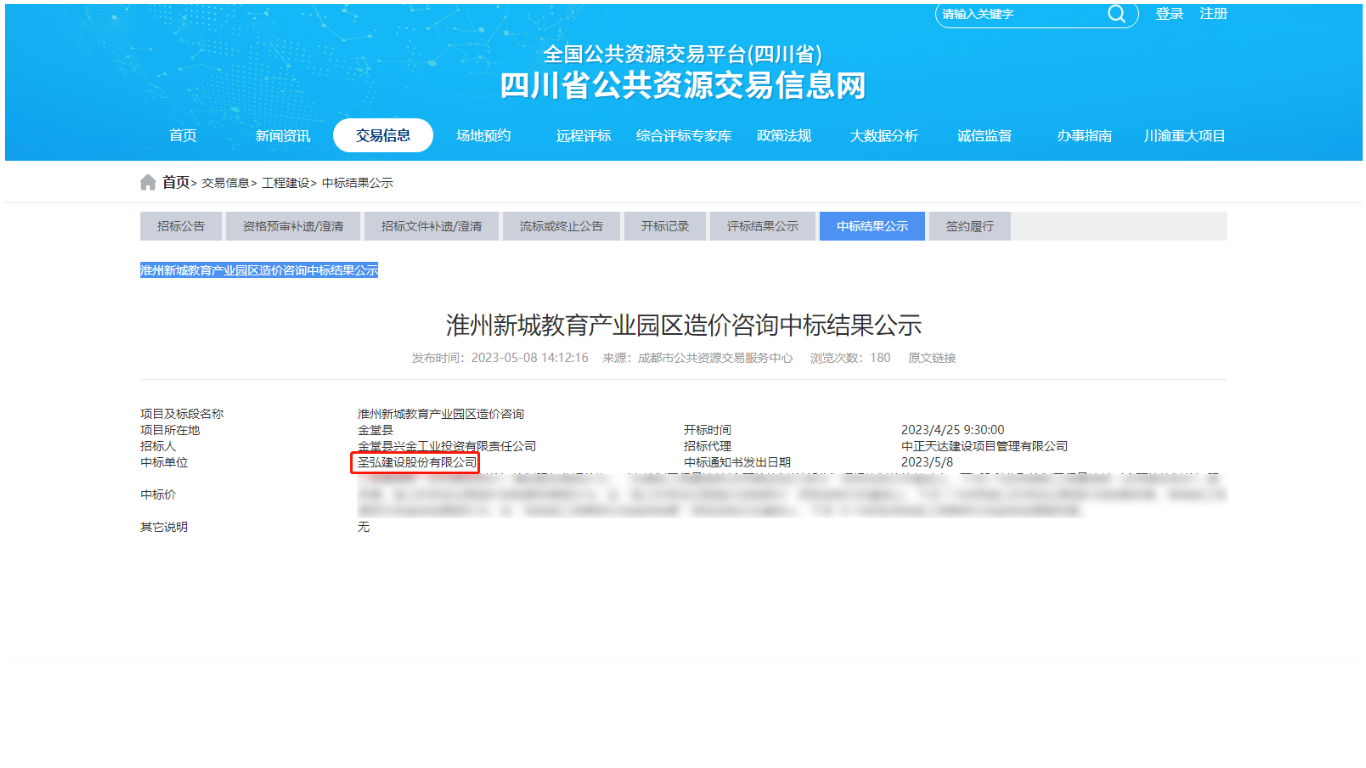Open 大数据分析 navigation item
Image resolution: width=1366 pixels, height=768 pixels.
884,136
